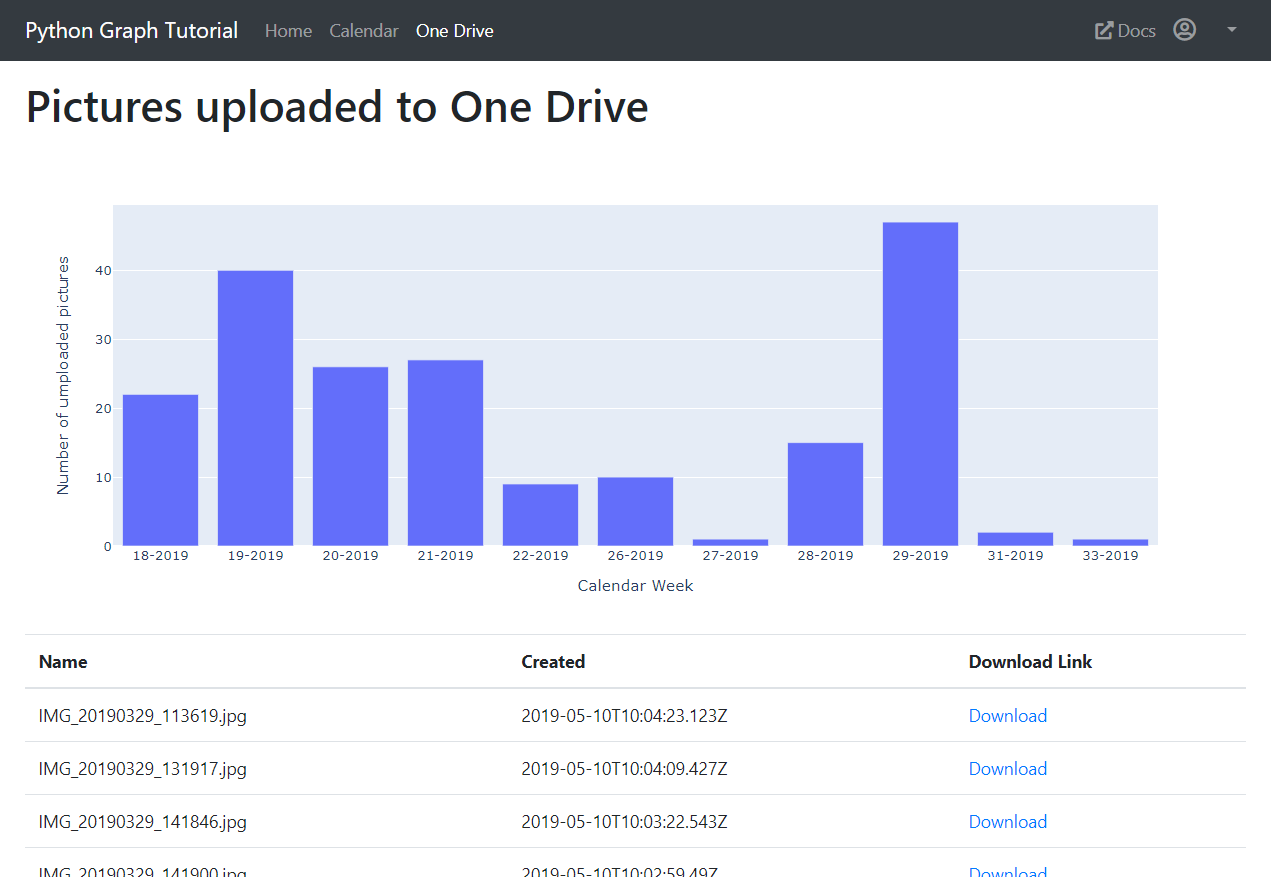This screenshot has width=1271, height=877.
Task: Download IMG_20190329_131917.jpg
Action: click(x=1007, y=769)
